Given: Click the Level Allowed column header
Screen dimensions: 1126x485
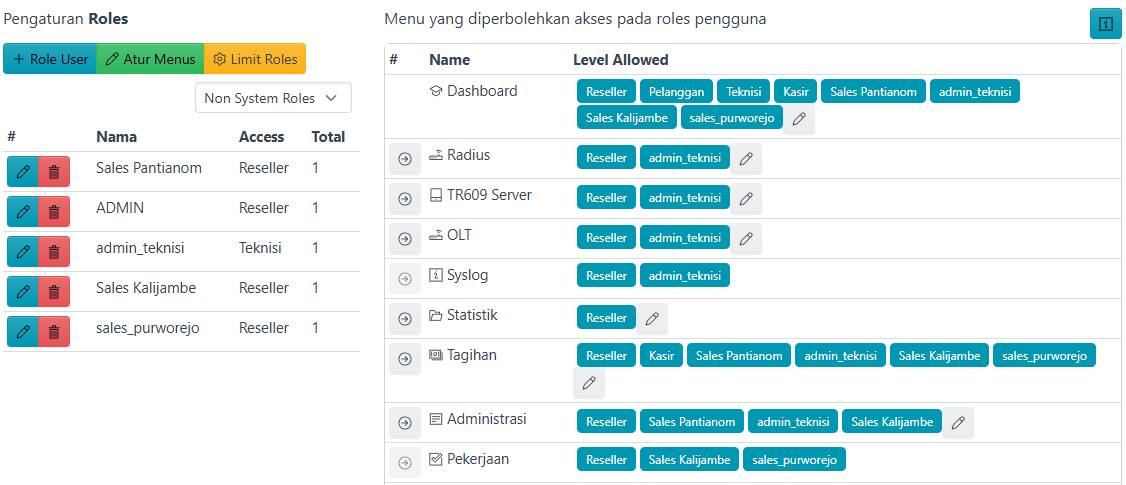Looking at the screenshot, I should [620, 60].
